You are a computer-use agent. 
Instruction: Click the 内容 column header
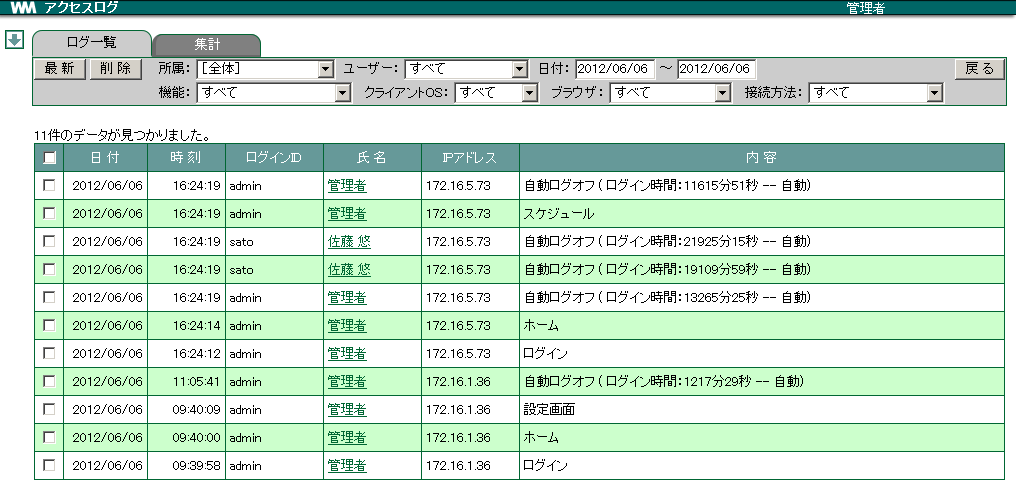tap(761, 158)
